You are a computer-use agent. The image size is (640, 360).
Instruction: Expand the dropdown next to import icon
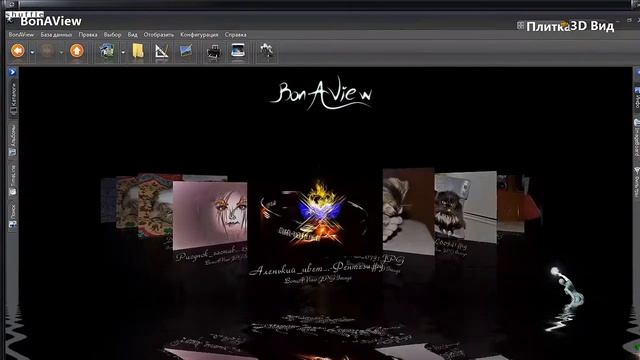tap(123, 52)
